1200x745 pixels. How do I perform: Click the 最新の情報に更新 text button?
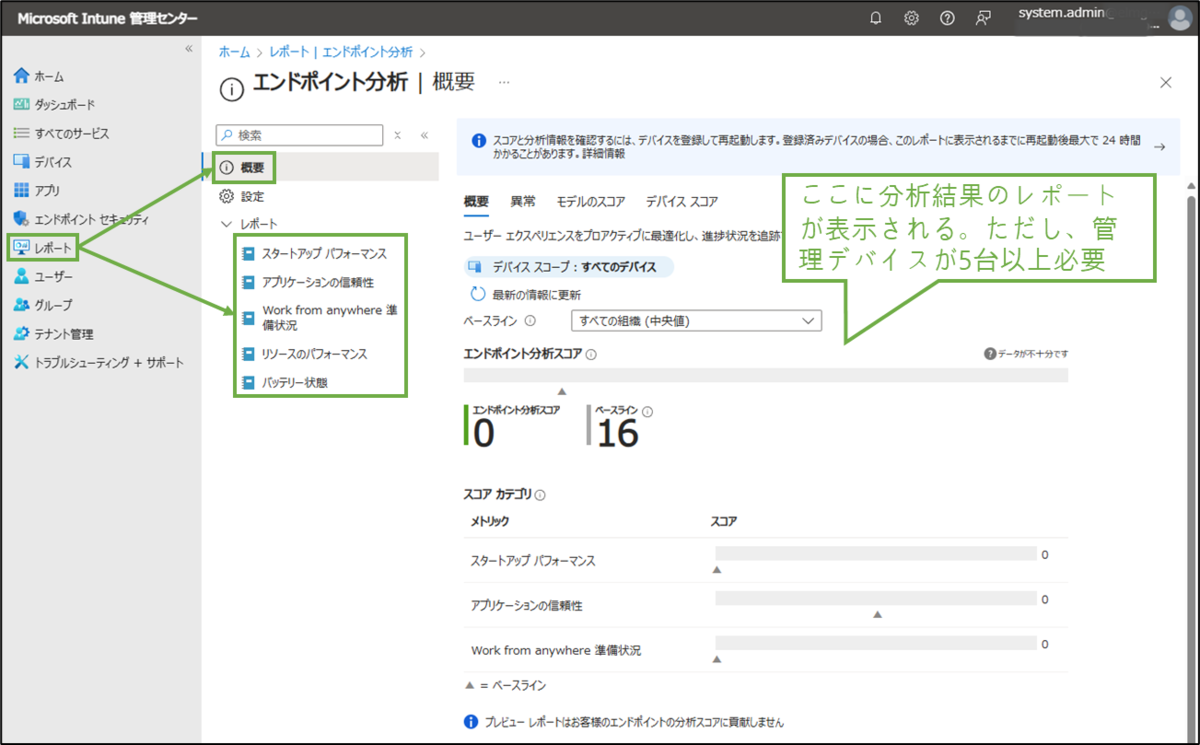click(537, 295)
